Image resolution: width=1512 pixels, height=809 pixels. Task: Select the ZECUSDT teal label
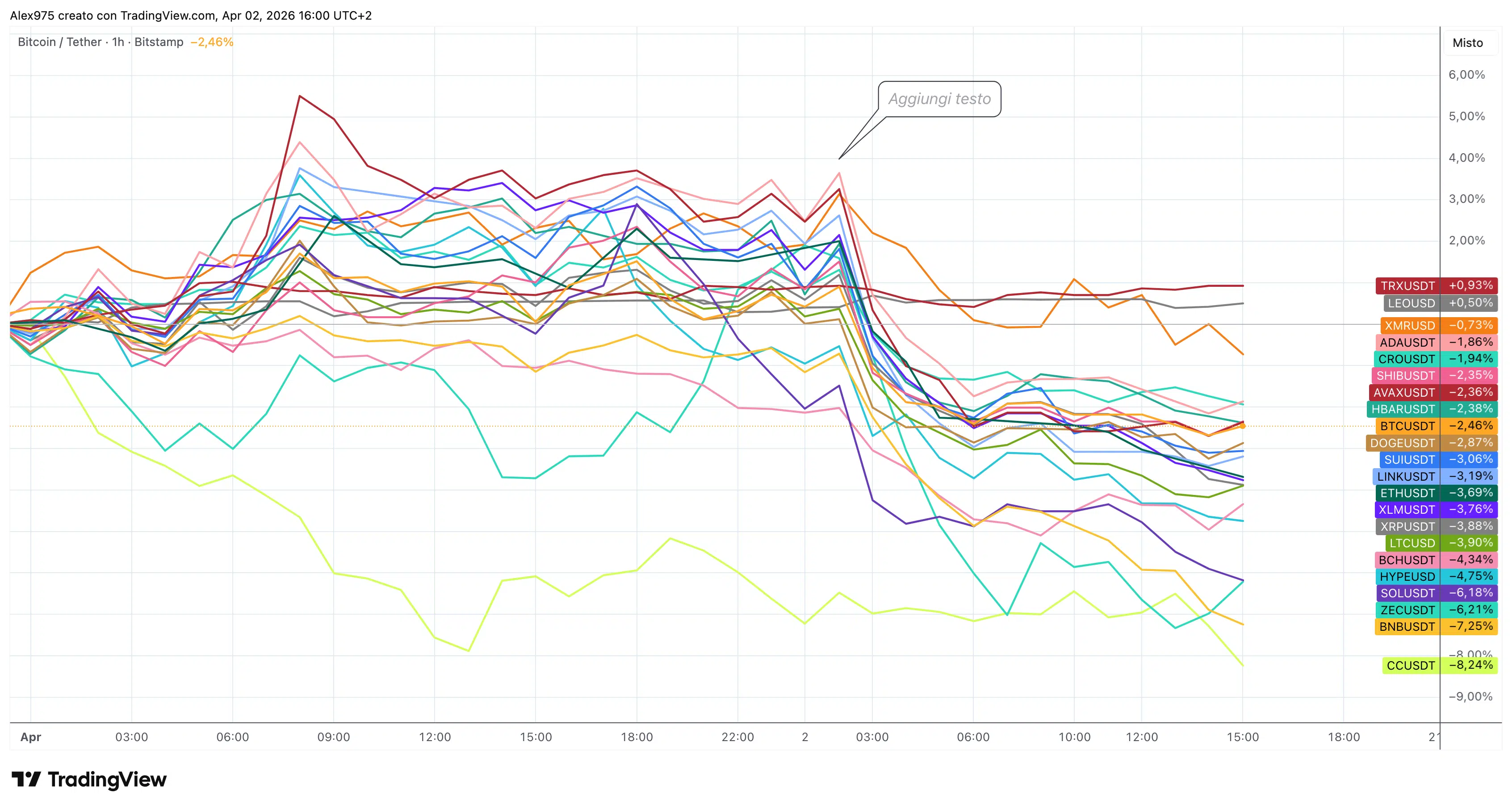coord(1407,610)
